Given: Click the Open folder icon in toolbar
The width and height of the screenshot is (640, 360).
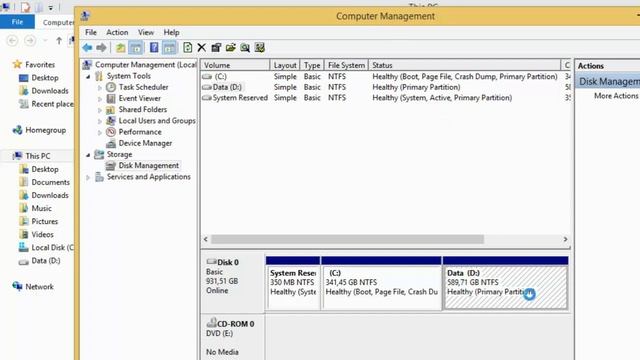Looking at the screenshot, I should pyautogui.click(x=231, y=48).
